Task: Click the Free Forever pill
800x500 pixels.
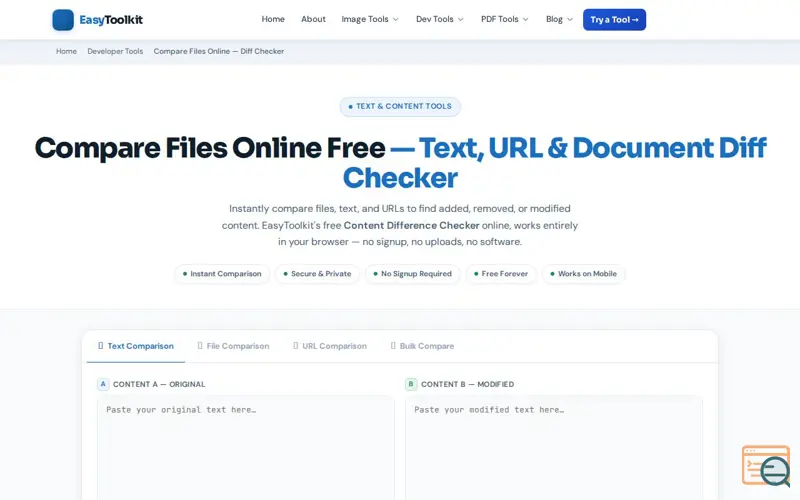Action: (x=501, y=274)
